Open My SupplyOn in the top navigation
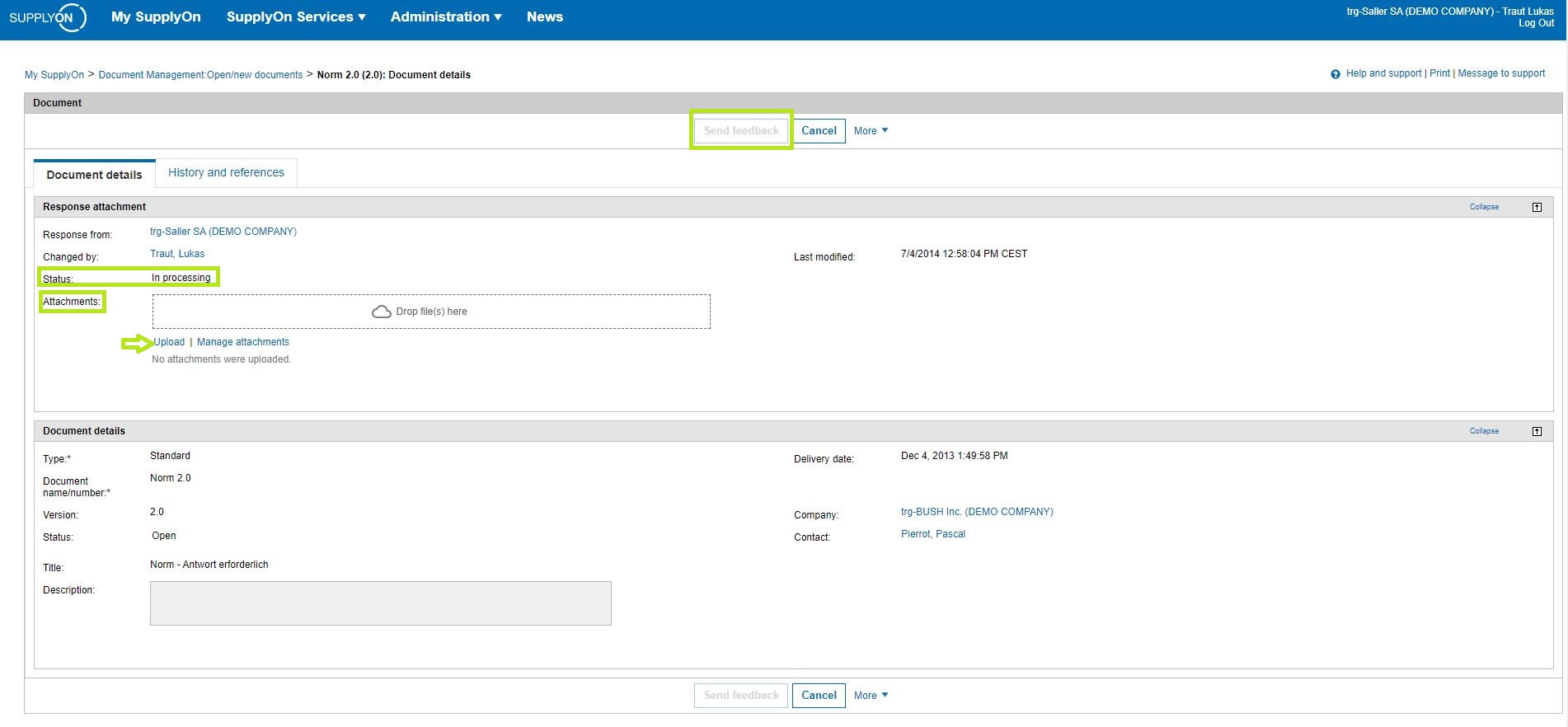The width and height of the screenshot is (1568, 727). (156, 16)
